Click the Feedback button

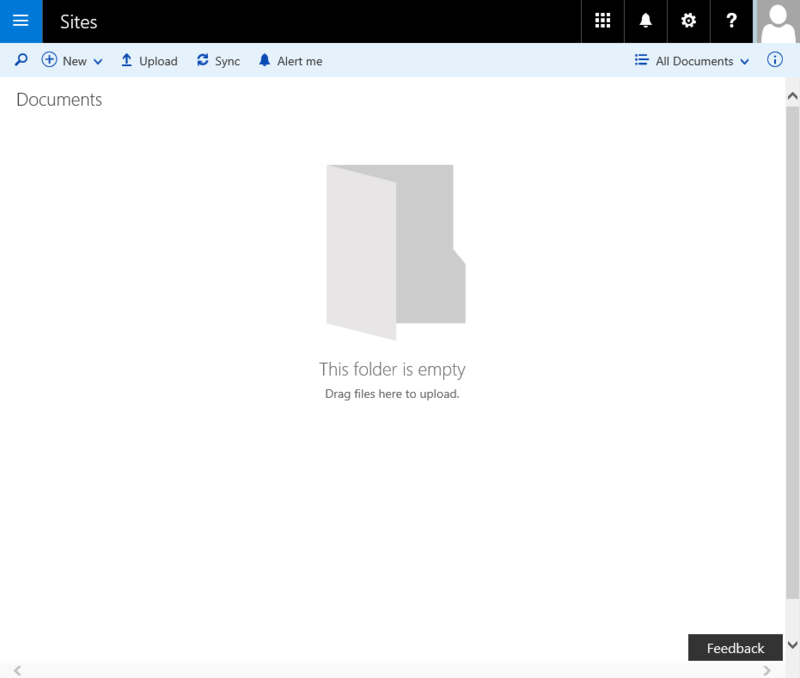(x=735, y=648)
